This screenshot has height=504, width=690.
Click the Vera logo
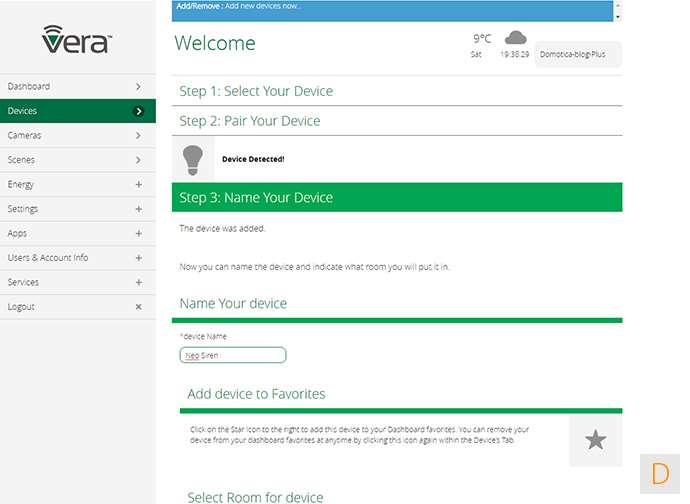[x=76, y=40]
